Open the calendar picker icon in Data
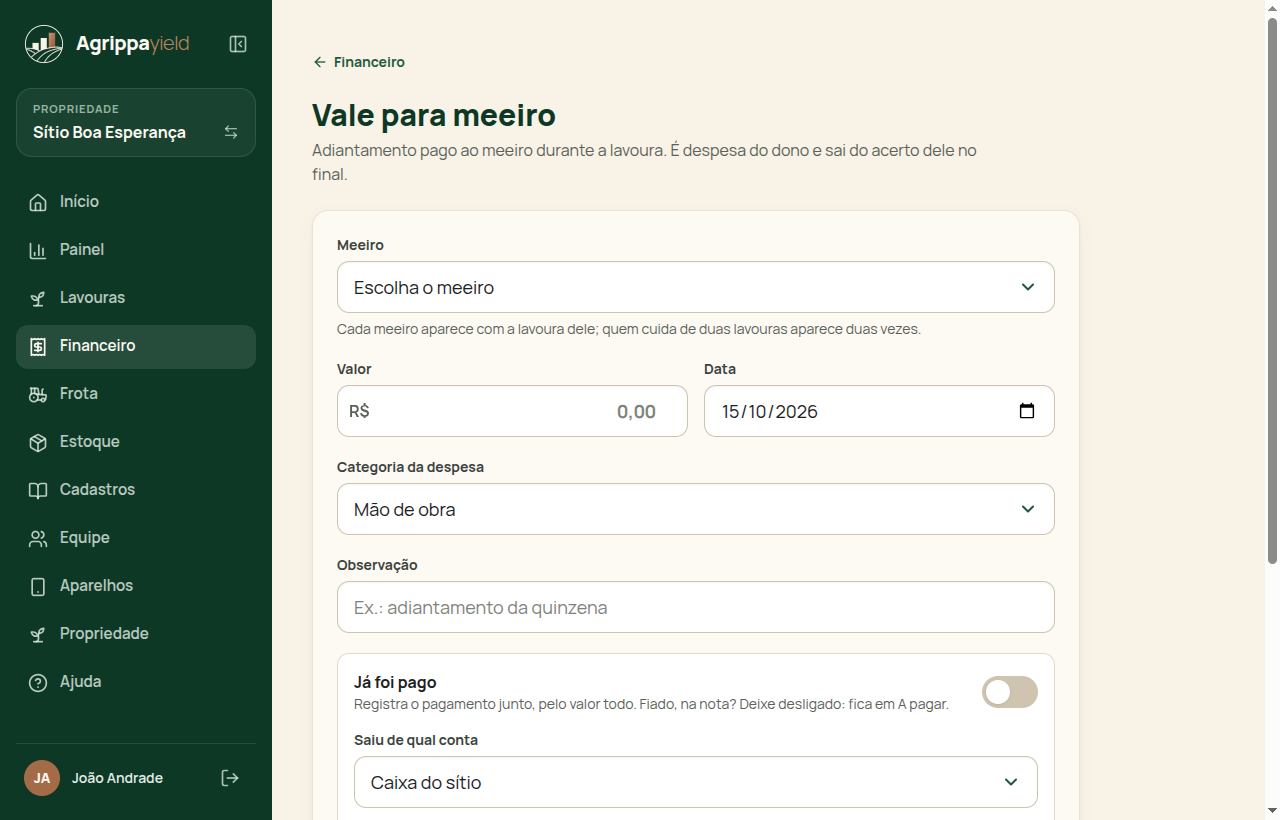1280x820 pixels. tap(1027, 411)
